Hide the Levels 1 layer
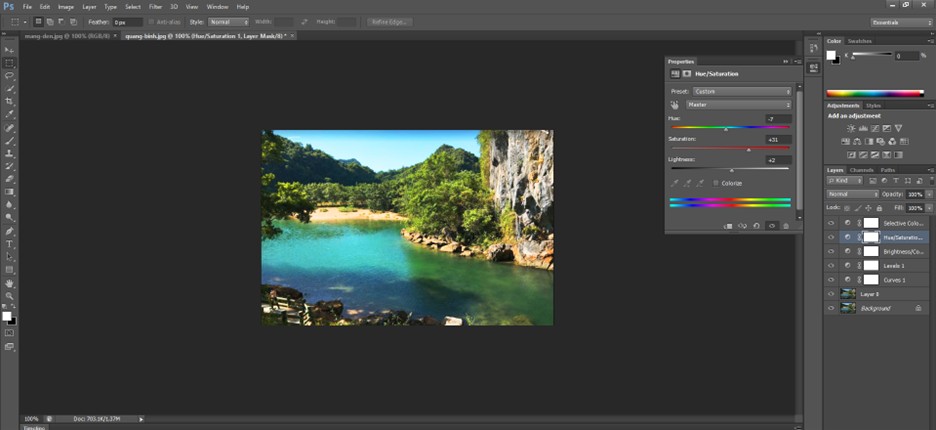 pyautogui.click(x=830, y=266)
